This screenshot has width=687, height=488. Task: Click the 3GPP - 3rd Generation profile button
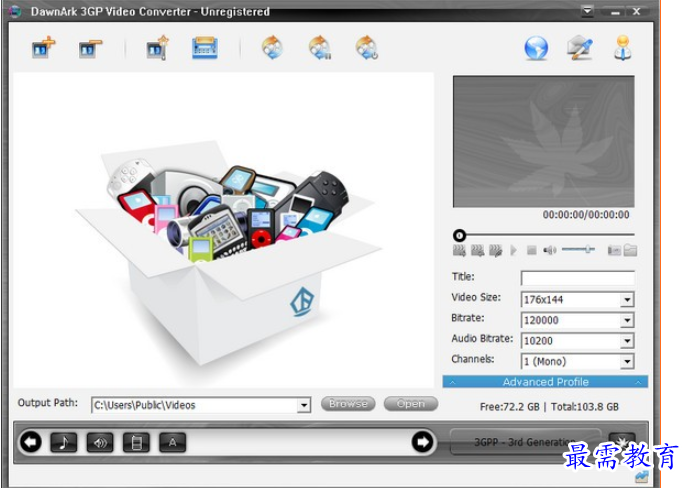pos(525,442)
